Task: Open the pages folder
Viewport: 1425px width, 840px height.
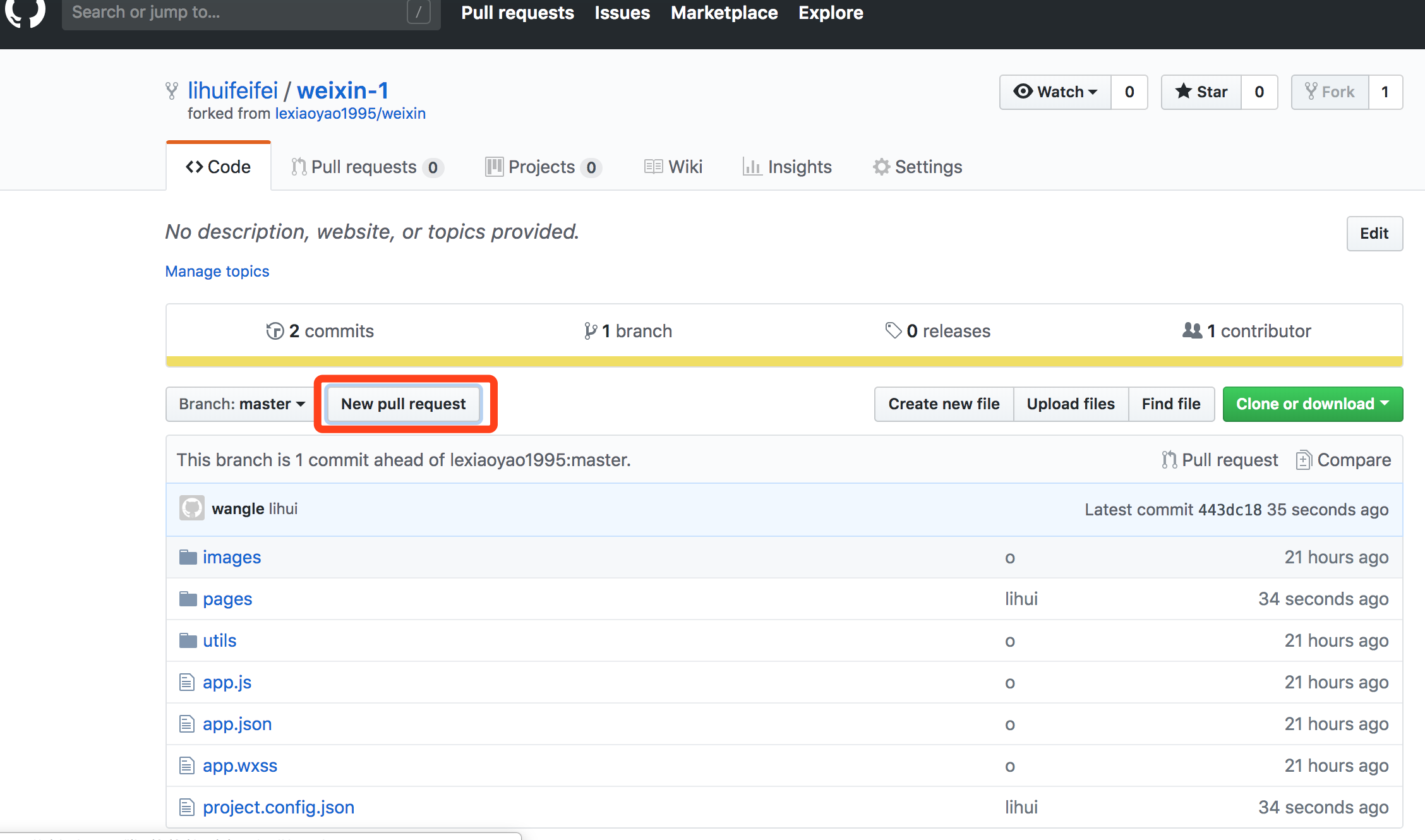Action: pos(227,599)
